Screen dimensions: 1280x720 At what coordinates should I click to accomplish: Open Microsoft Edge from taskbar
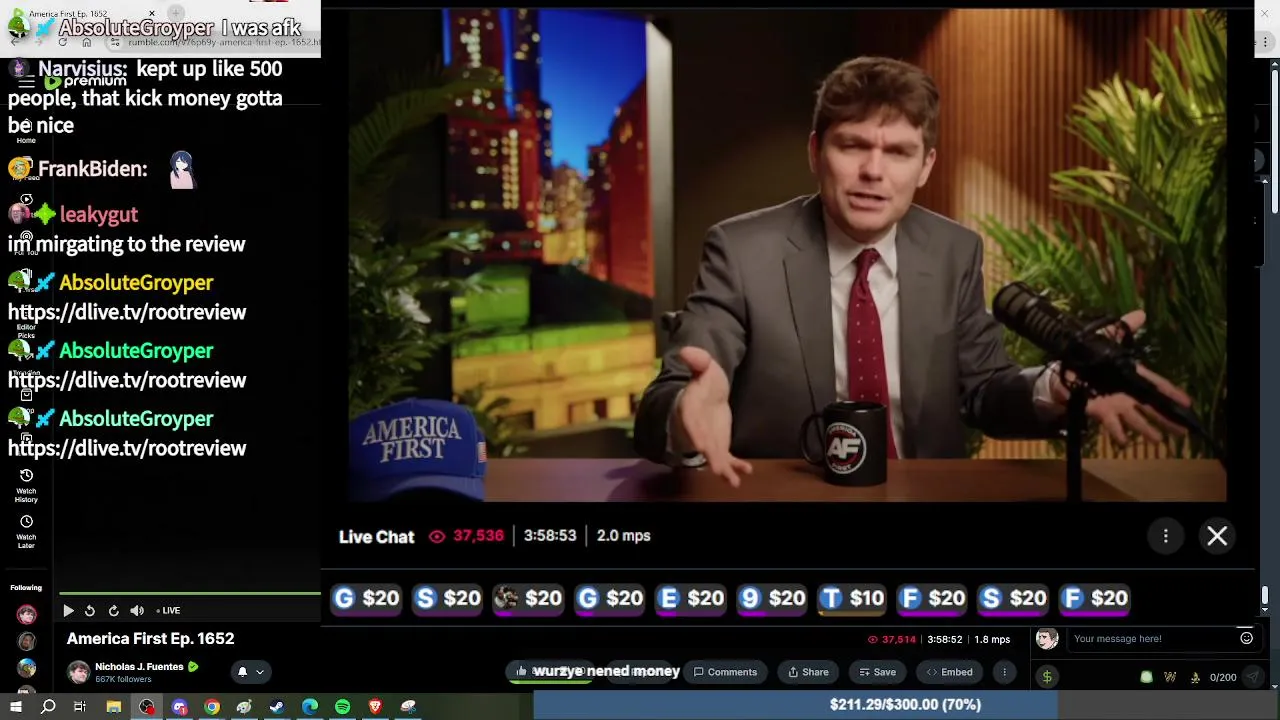pyautogui.click(x=310, y=707)
